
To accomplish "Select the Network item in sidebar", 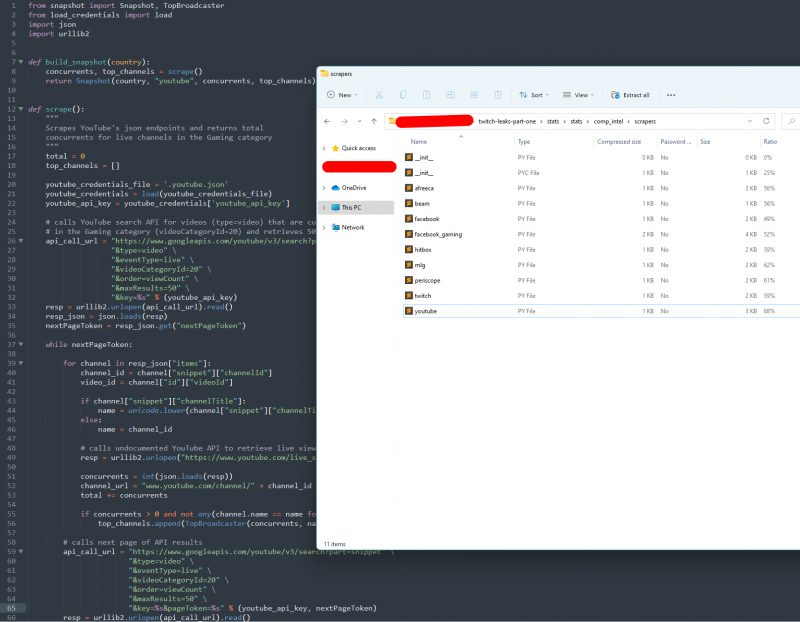I will 353,227.
